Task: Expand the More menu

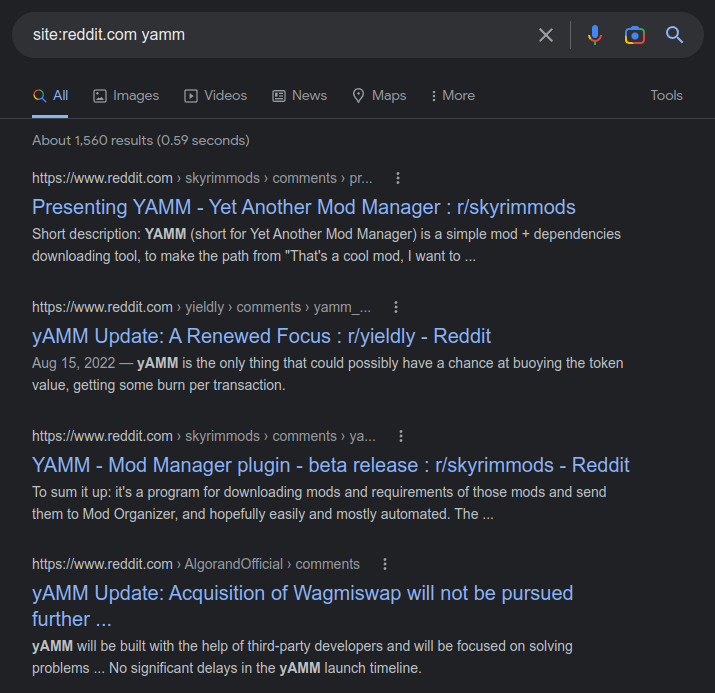Action: coord(453,95)
